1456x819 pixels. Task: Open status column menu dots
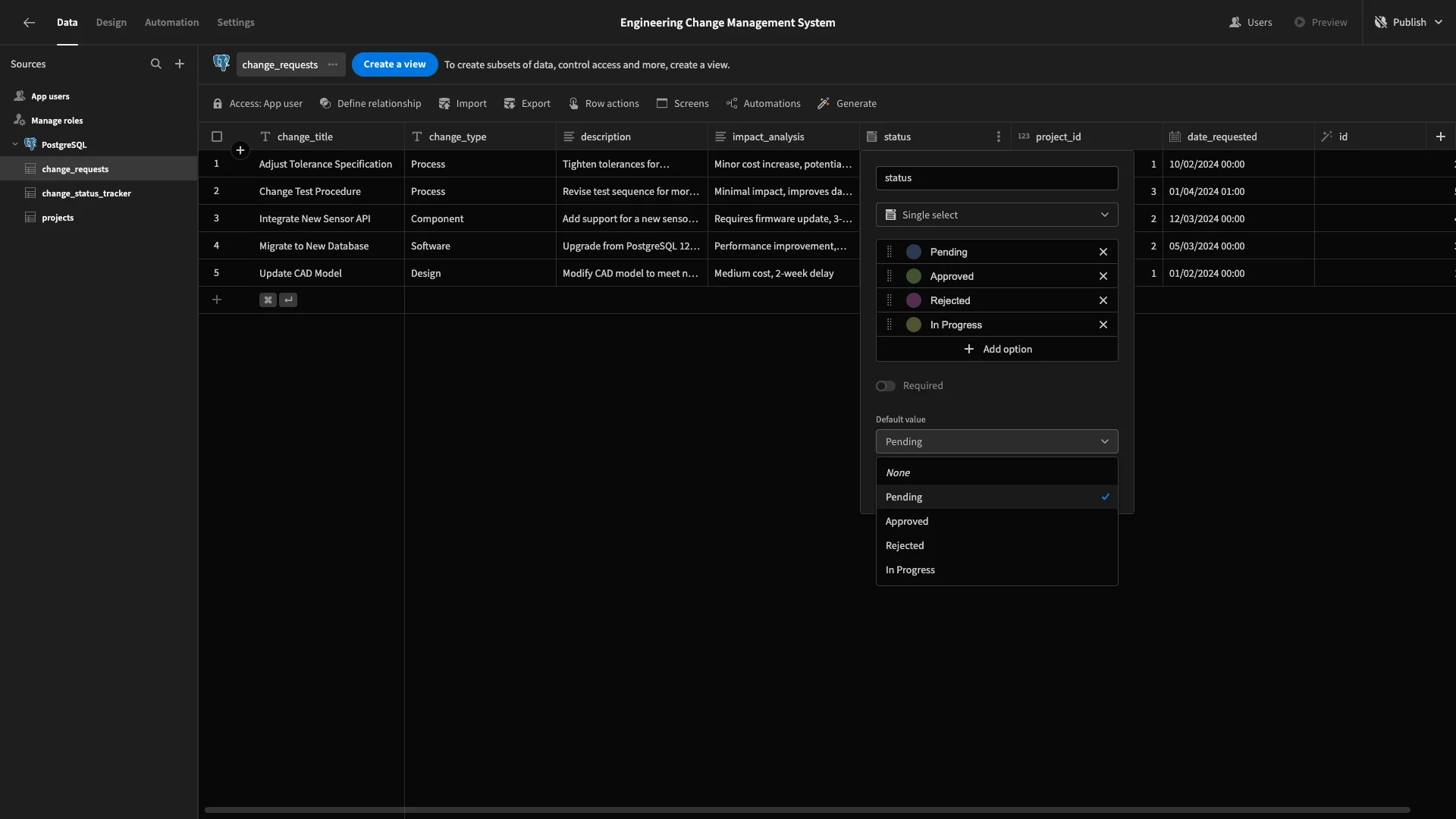click(999, 136)
